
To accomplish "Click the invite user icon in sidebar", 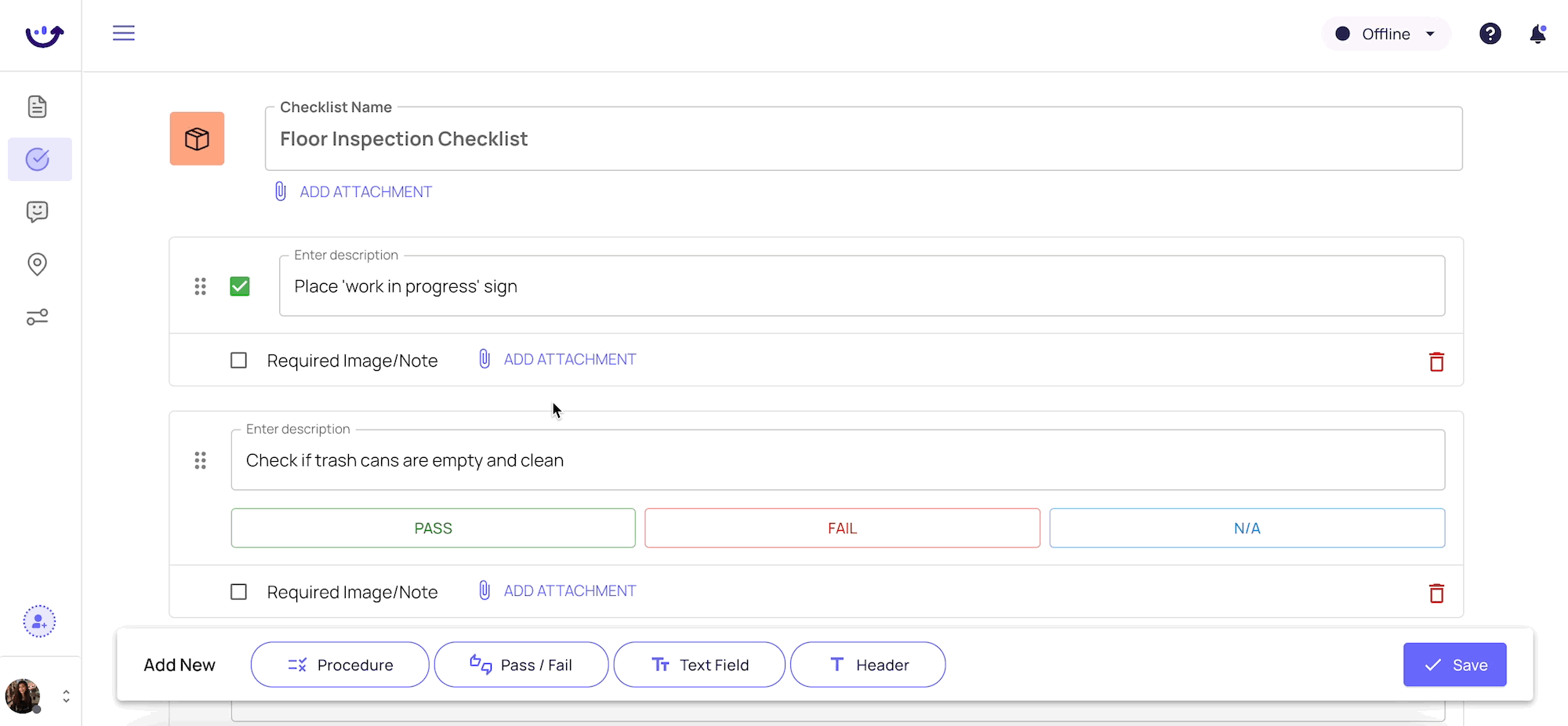I will click(x=39, y=622).
